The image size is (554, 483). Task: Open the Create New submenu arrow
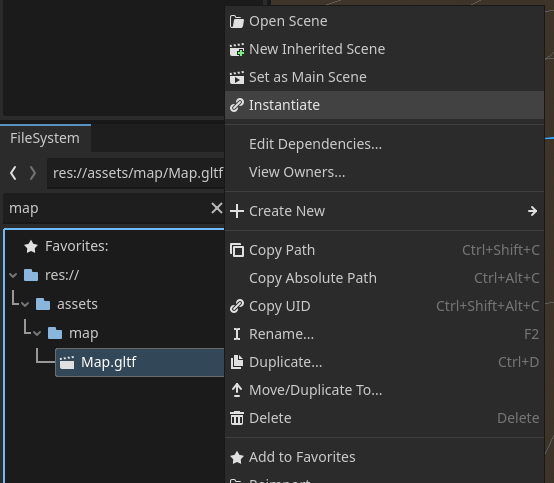click(x=532, y=211)
